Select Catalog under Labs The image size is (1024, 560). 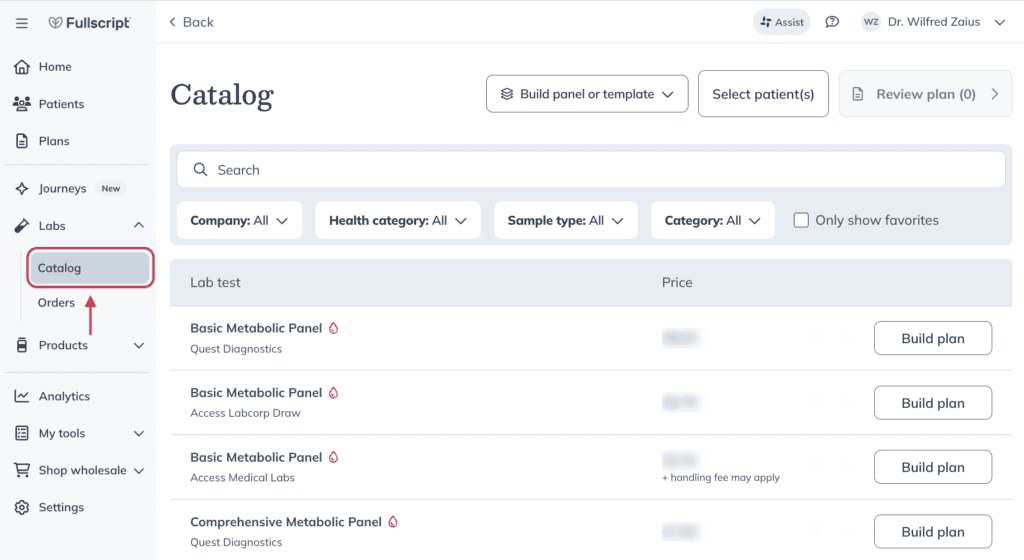coord(90,268)
